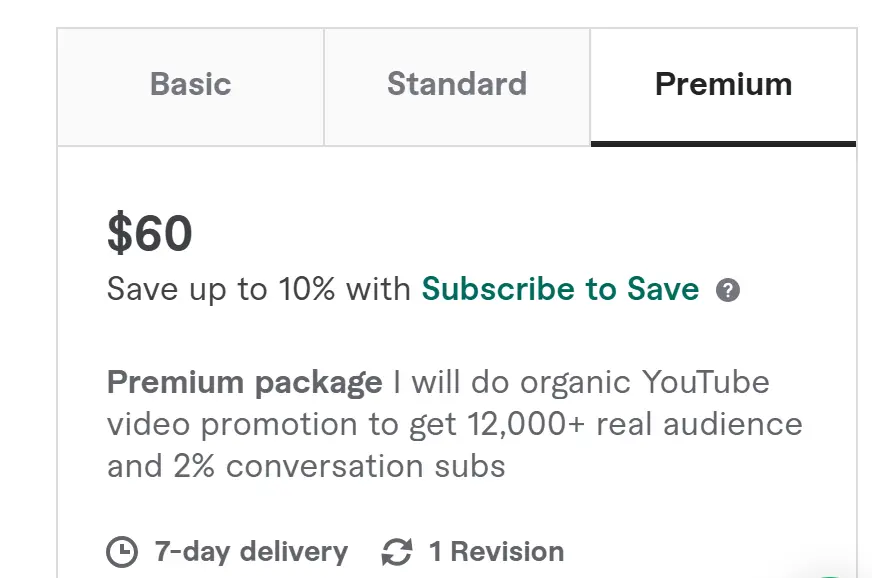Select the Premium package tab
The image size is (872, 578).
click(723, 85)
